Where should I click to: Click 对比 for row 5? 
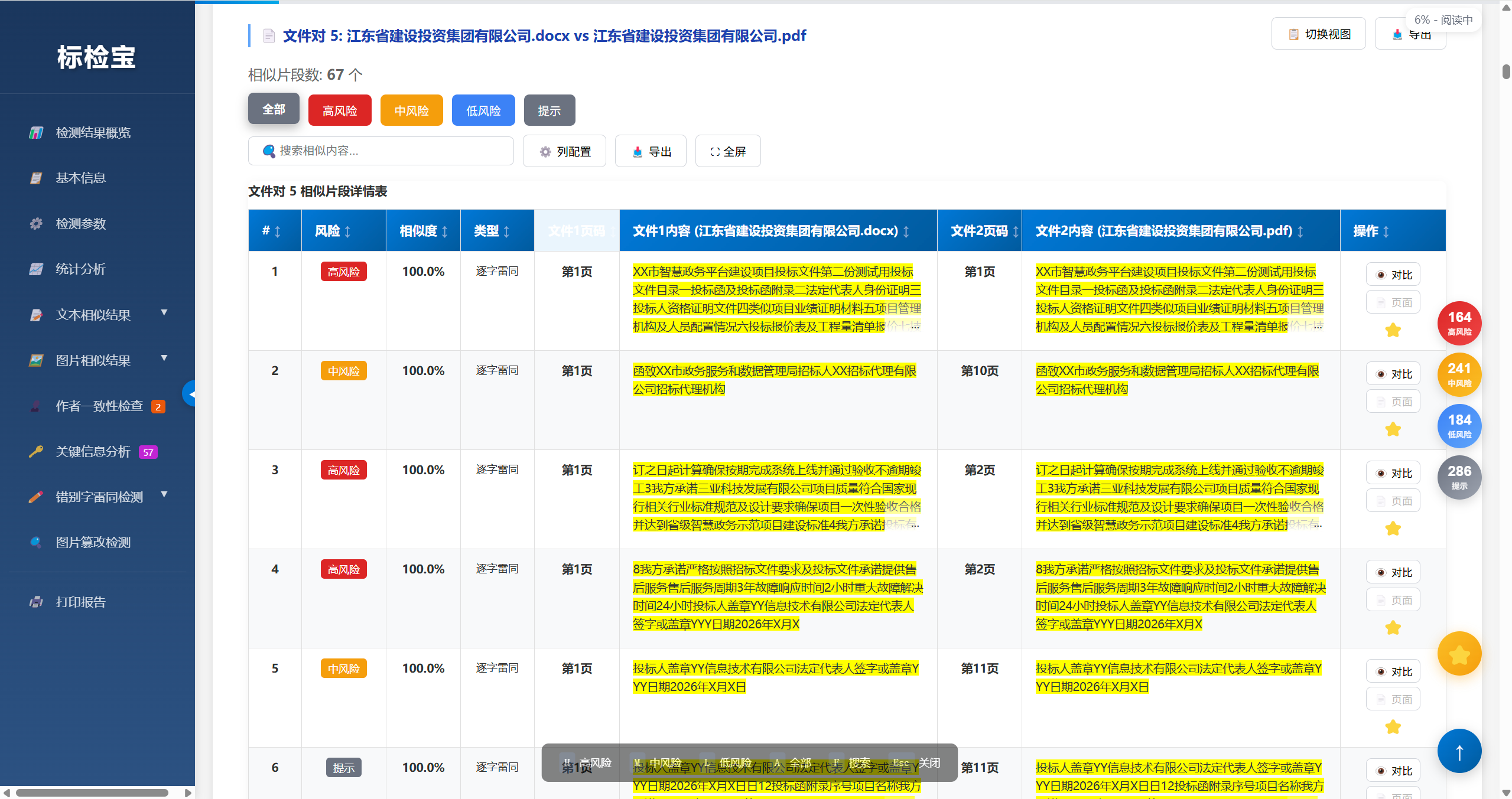1393,671
